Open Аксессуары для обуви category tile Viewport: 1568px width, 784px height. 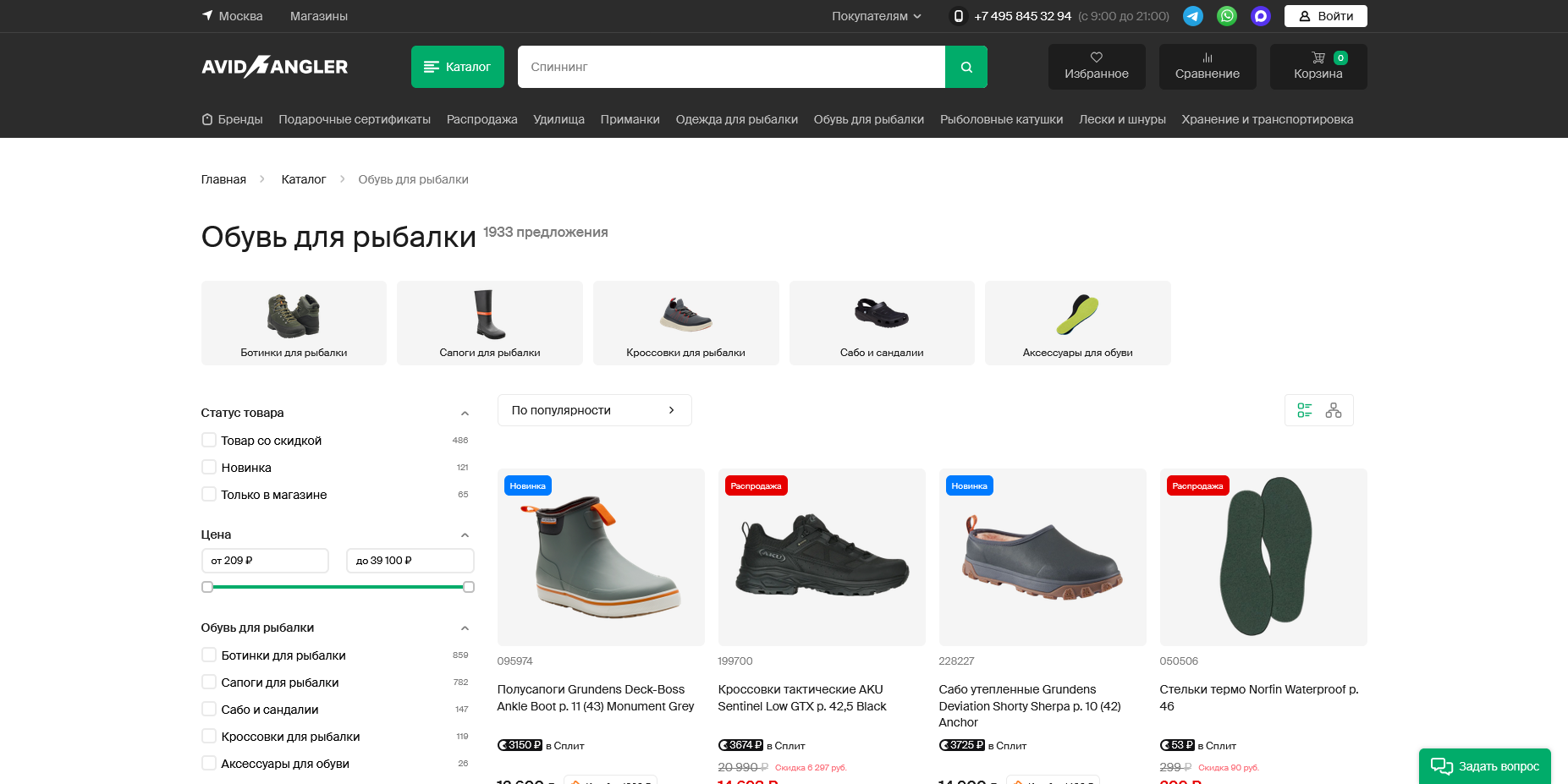[1078, 323]
